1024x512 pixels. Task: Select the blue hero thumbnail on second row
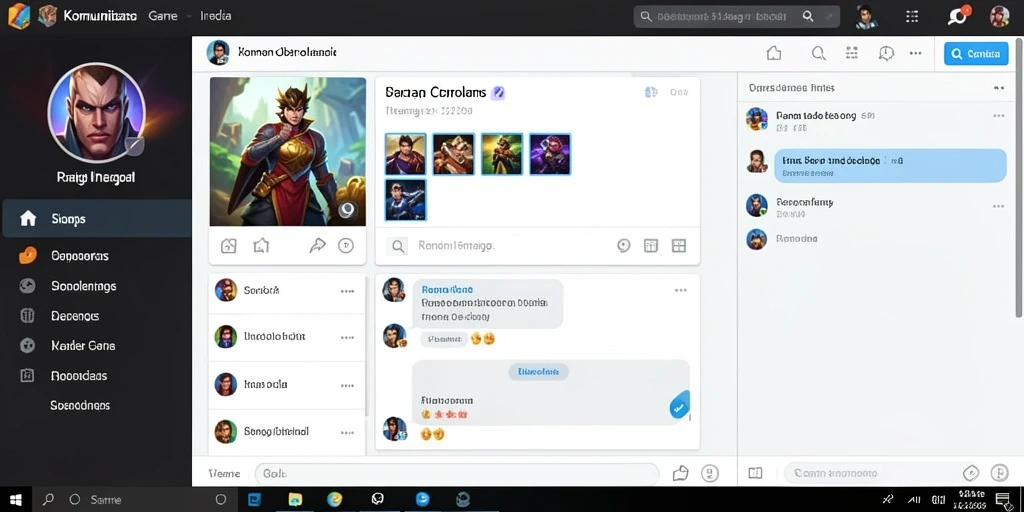[406, 200]
